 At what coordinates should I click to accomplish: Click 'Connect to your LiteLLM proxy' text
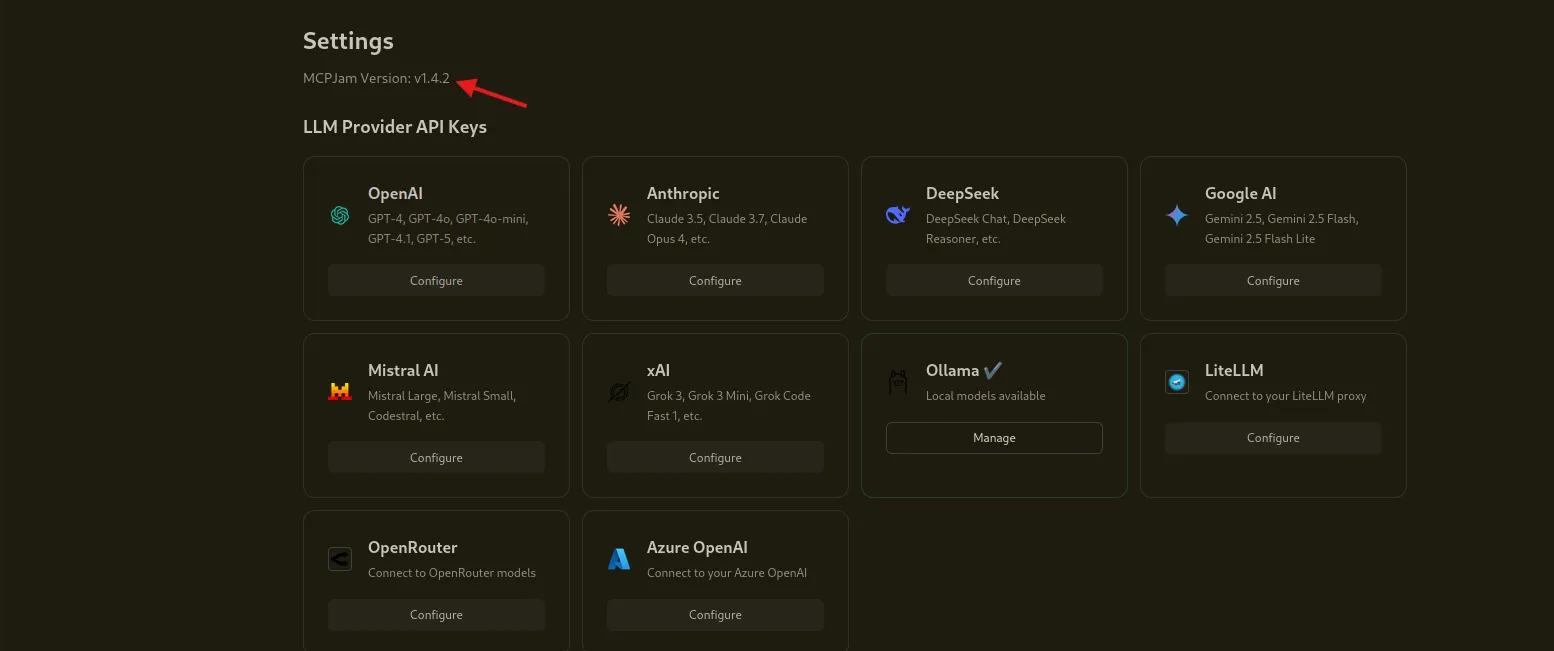pos(1285,396)
